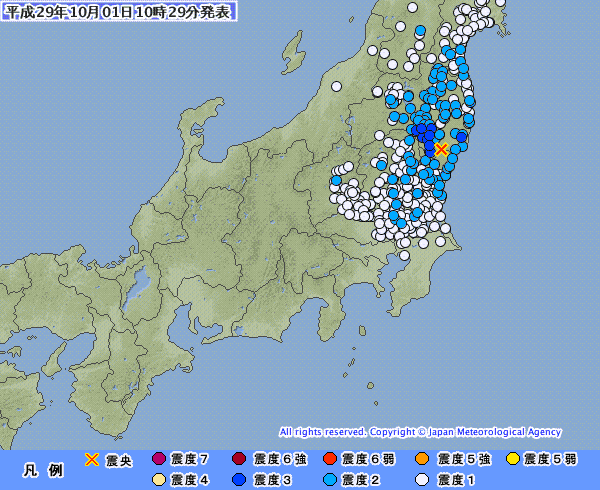Click Lake Biwa on the map
The width and height of the screenshot is (600, 490).
pos(137,287)
